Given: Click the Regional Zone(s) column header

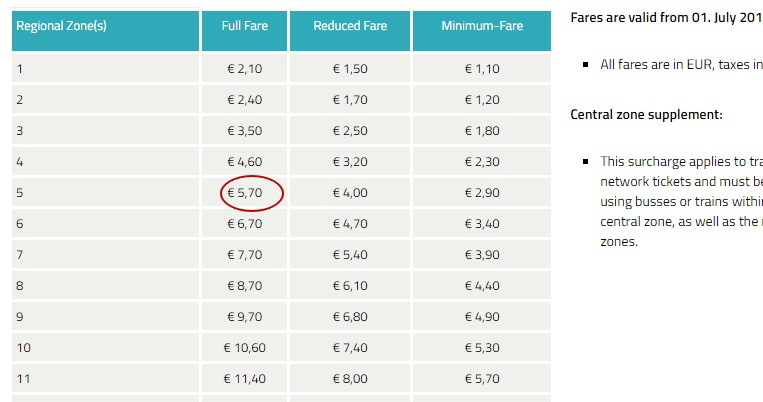Looking at the screenshot, I should 60,25.
